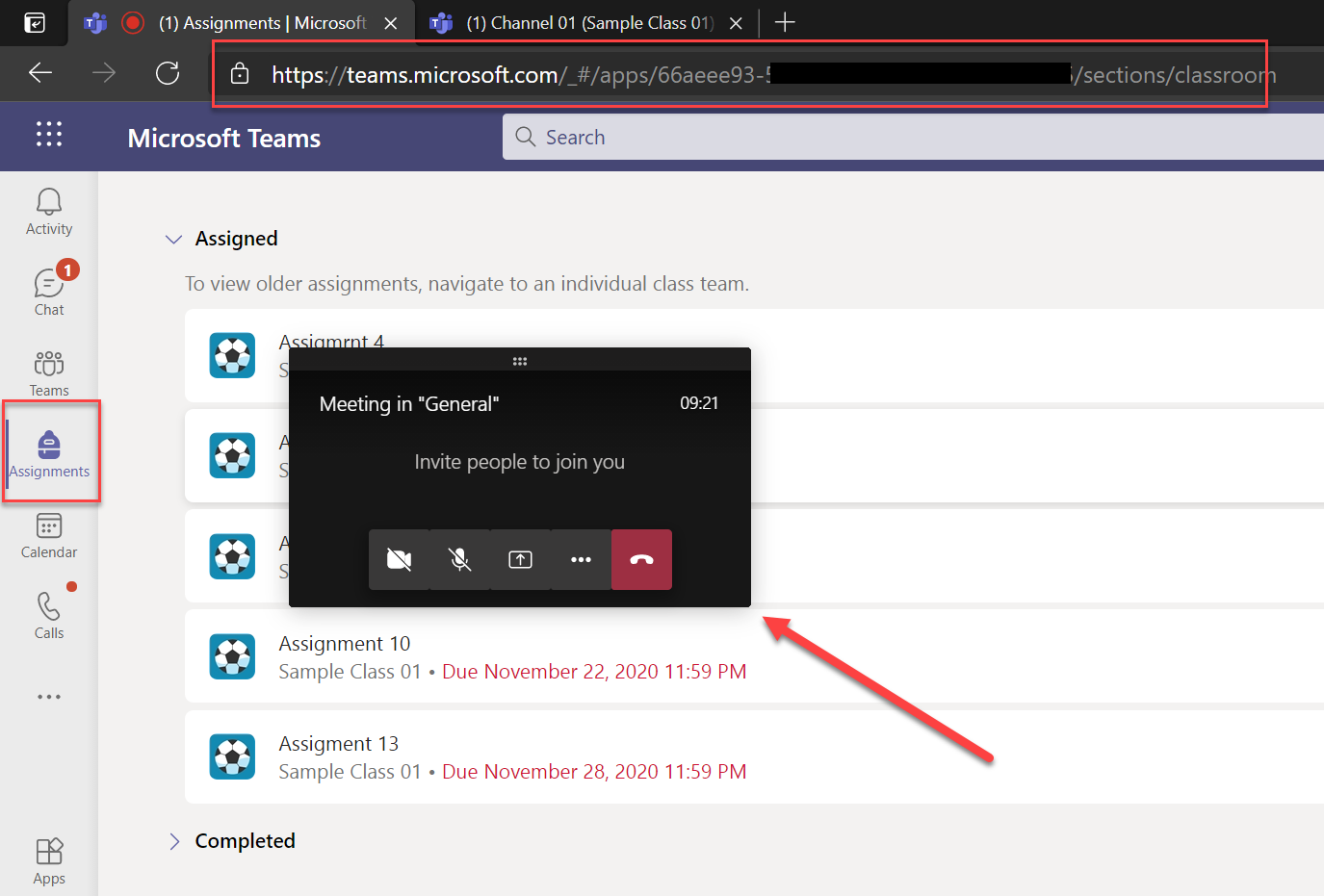Open Calls in the sidebar
Screen dimensions: 1324x896
(49, 616)
